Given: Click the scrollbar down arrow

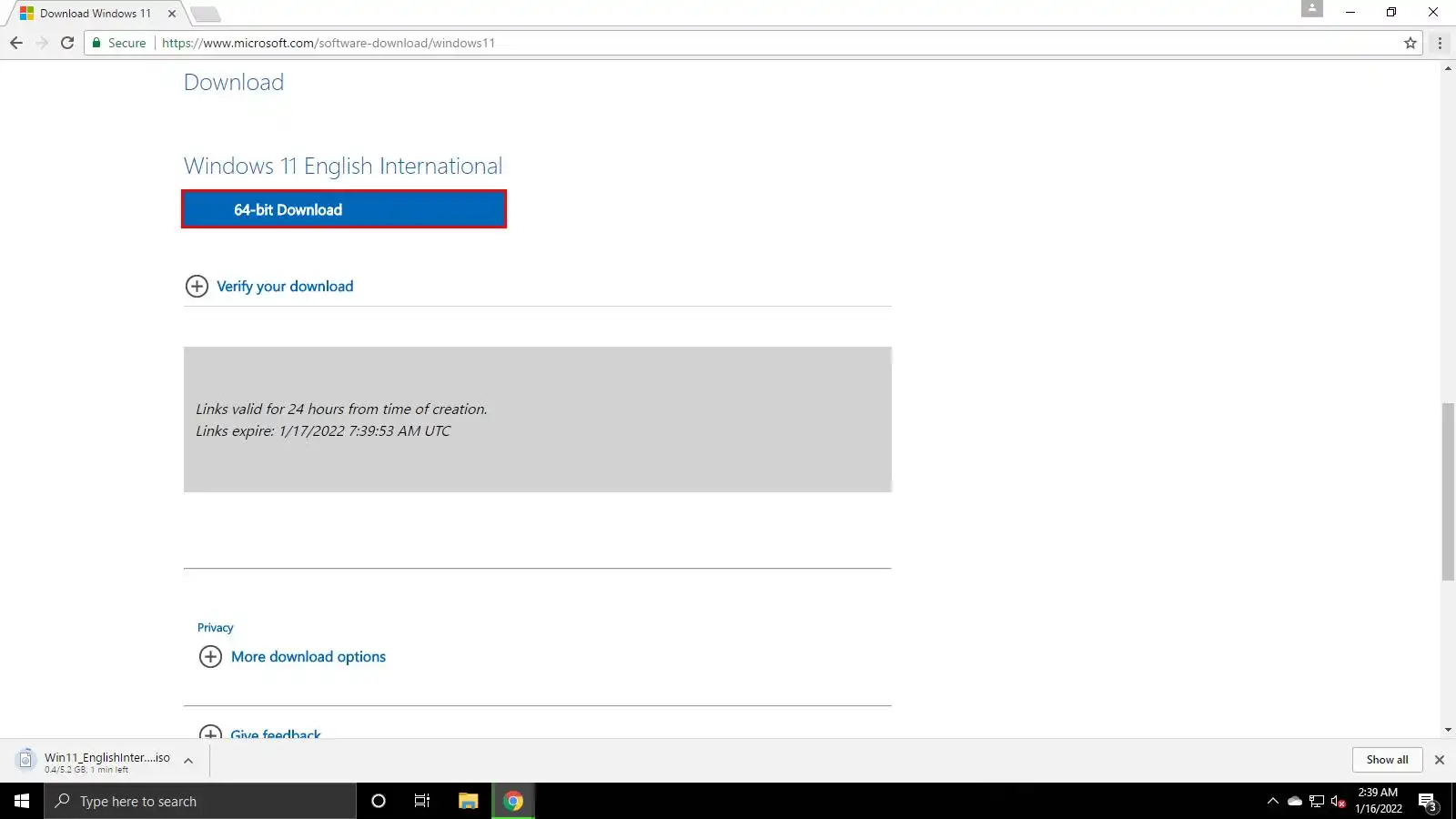Looking at the screenshot, I should click(x=1448, y=730).
